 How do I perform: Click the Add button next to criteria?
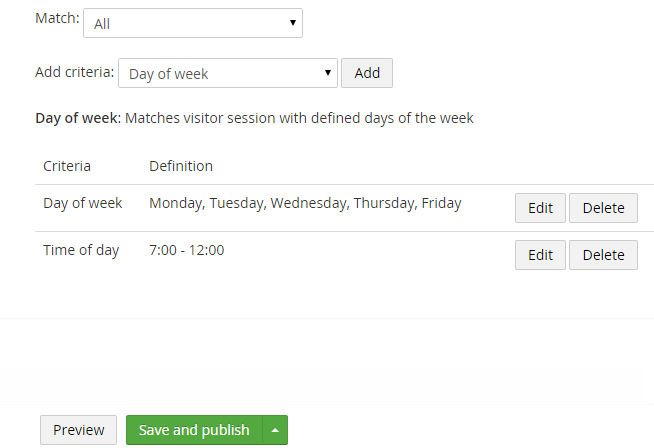(367, 73)
